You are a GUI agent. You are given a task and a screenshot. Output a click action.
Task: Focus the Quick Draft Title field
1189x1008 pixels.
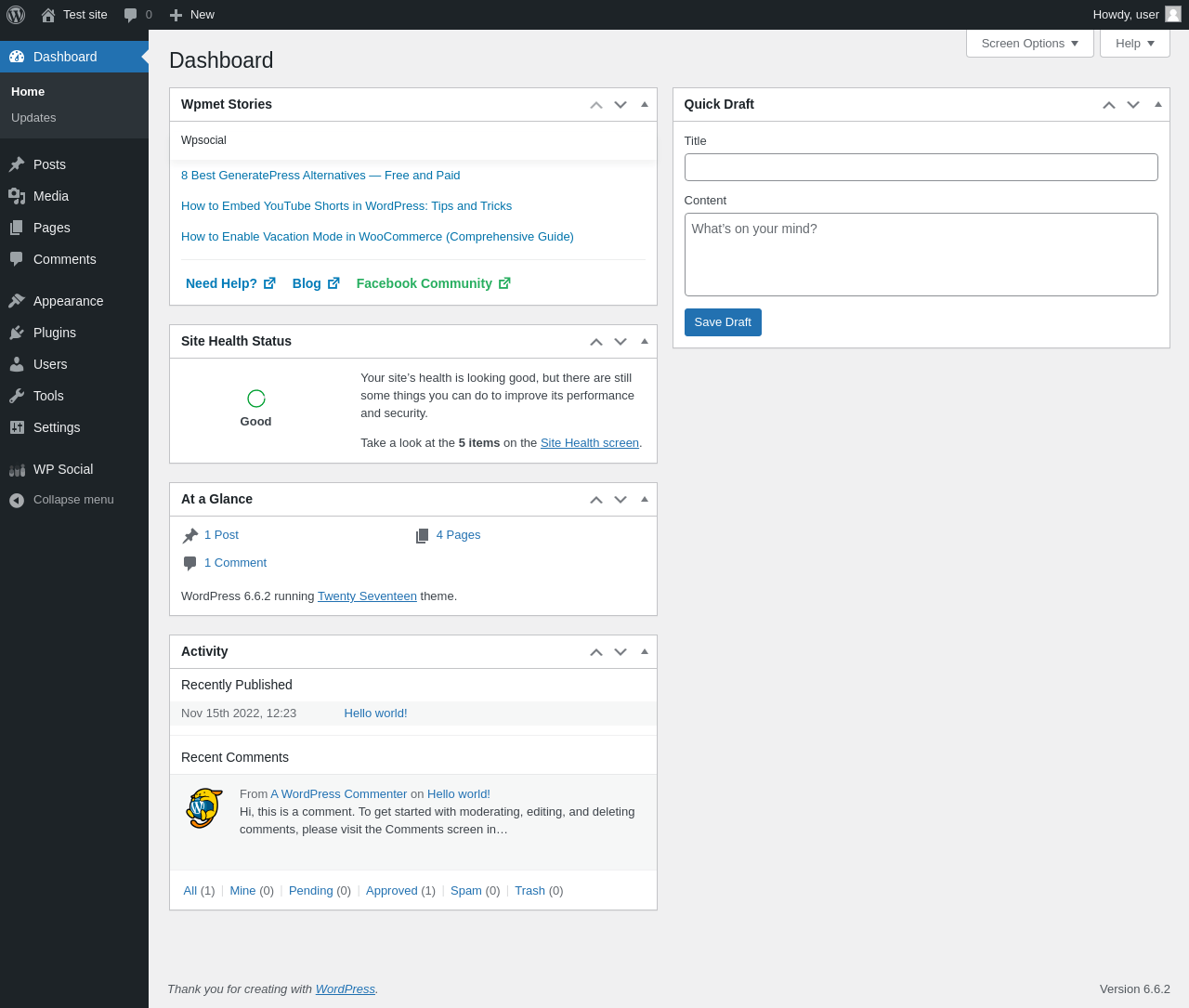point(921,167)
